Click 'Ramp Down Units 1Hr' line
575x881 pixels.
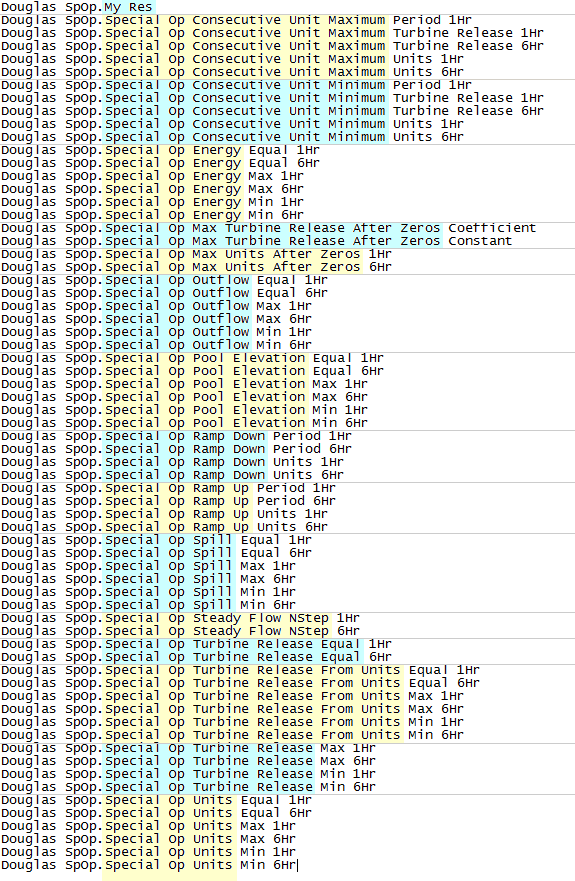[x=172, y=462]
